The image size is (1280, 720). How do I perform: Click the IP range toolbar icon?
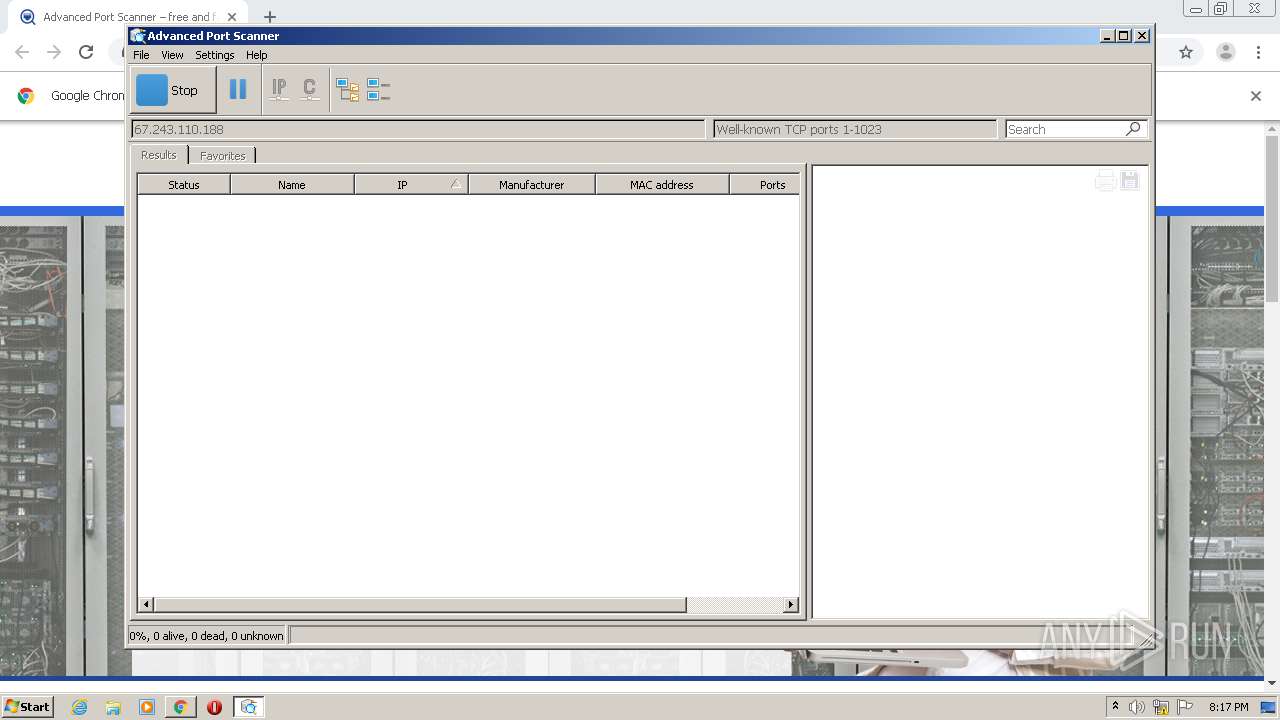[279, 90]
